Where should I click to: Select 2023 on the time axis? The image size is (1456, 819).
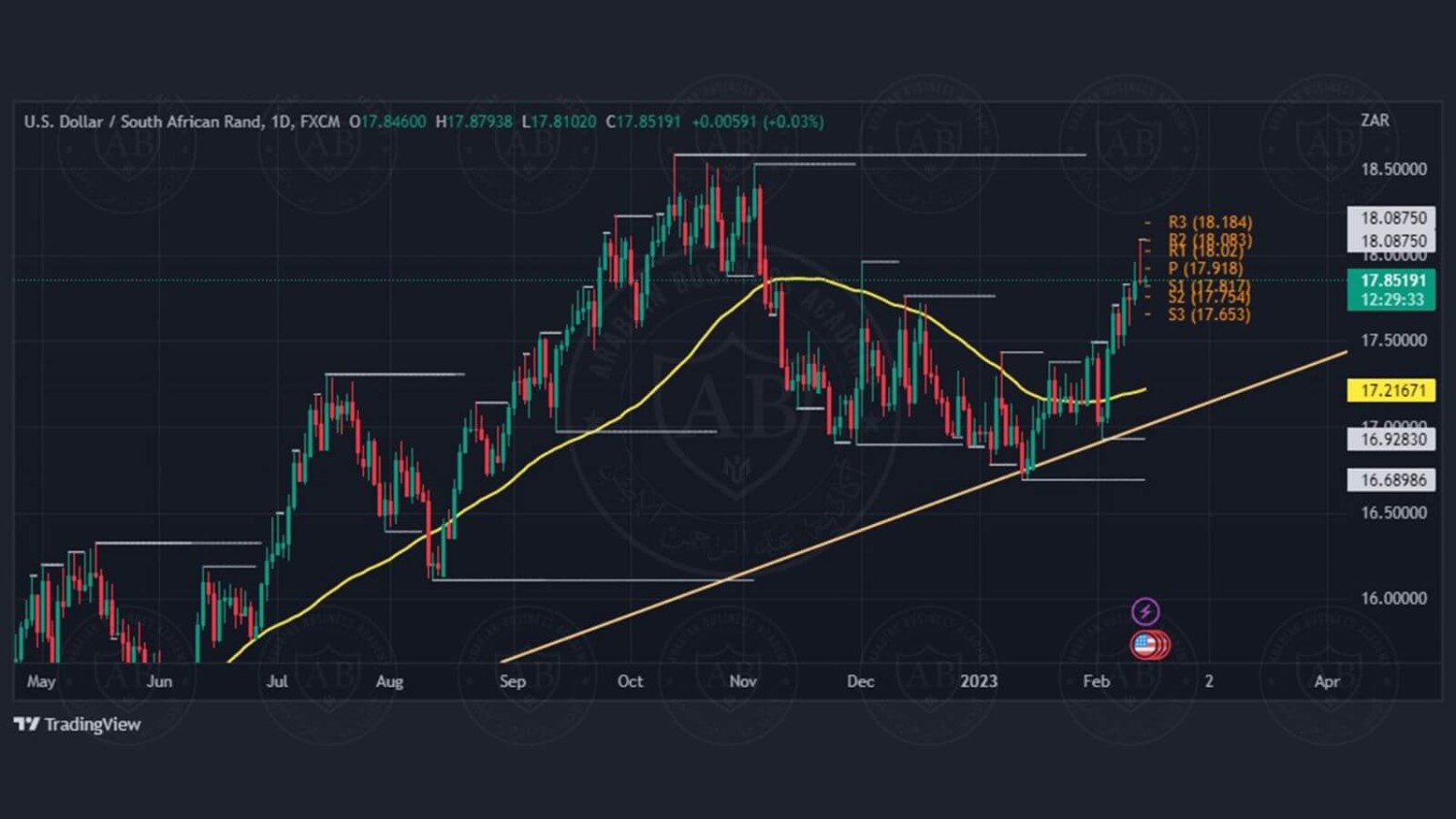point(978,681)
